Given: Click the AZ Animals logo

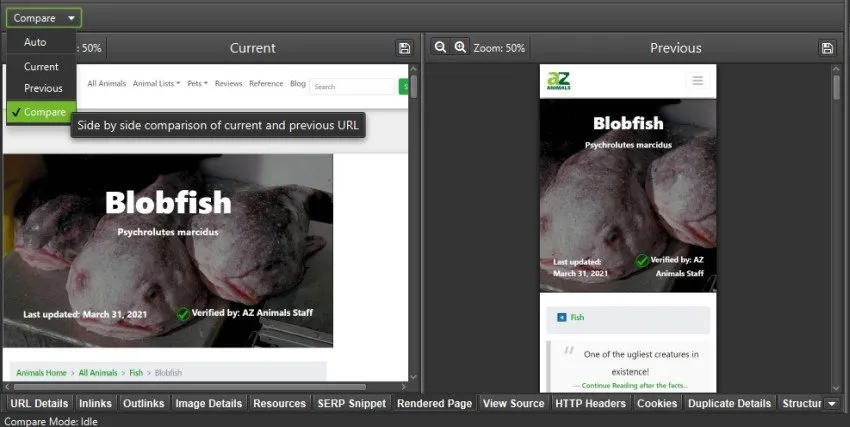Looking at the screenshot, I should pyautogui.click(x=557, y=81).
